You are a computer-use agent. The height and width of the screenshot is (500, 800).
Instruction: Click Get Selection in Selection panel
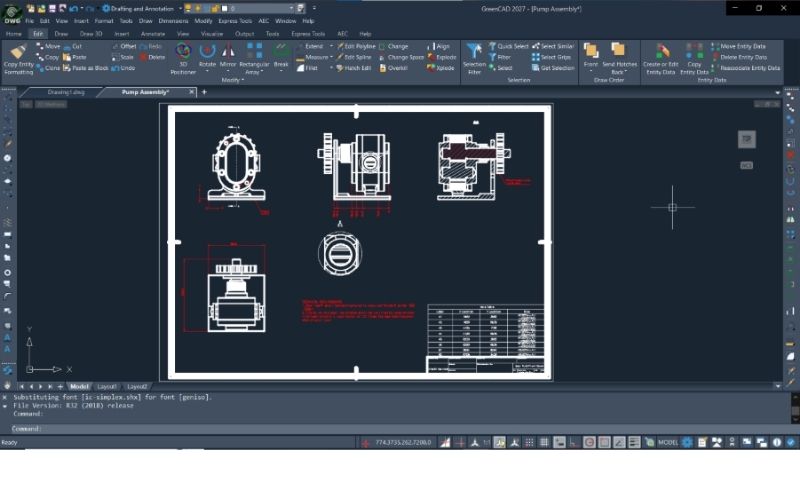(553, 68)
